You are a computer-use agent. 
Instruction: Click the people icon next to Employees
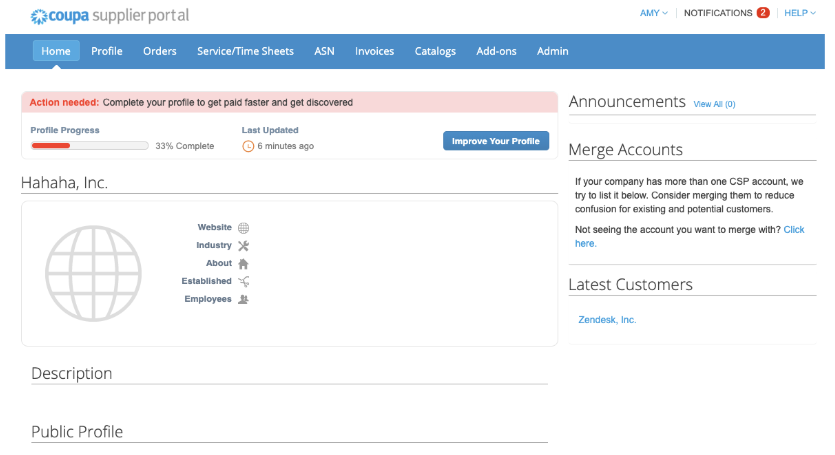click(x=243, y=300)
